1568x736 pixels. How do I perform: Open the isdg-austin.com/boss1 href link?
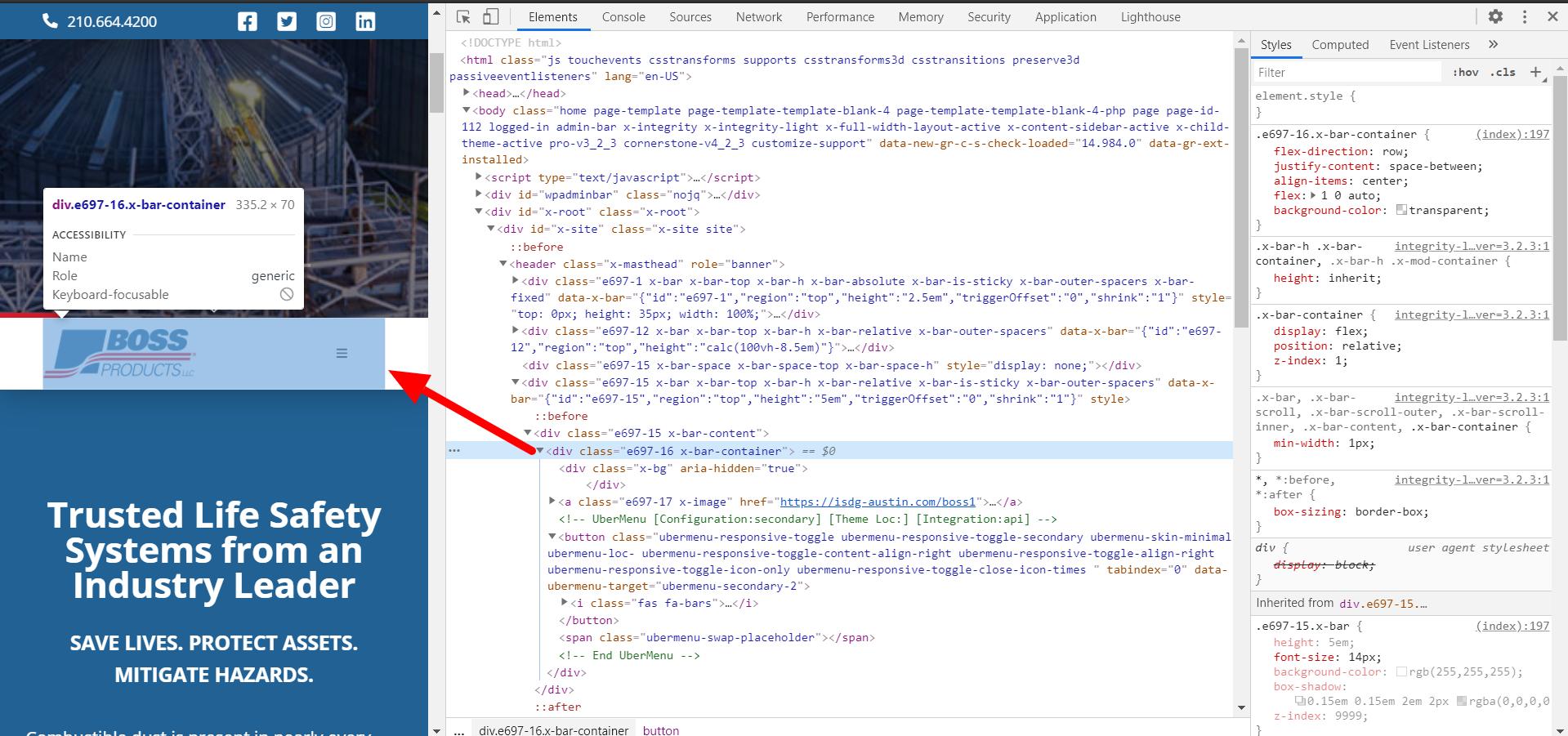click(878, 502)
